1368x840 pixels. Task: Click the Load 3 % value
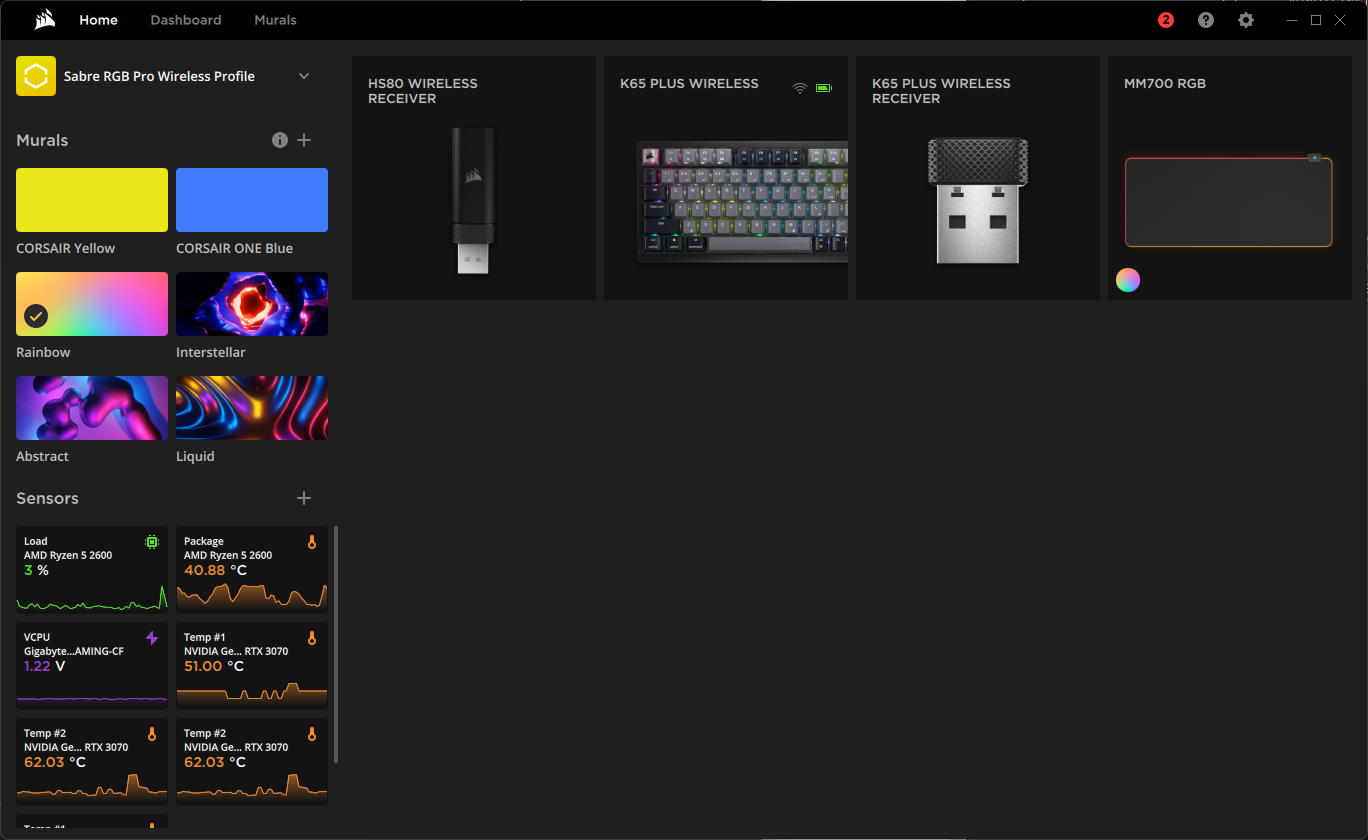pos(36,570)
